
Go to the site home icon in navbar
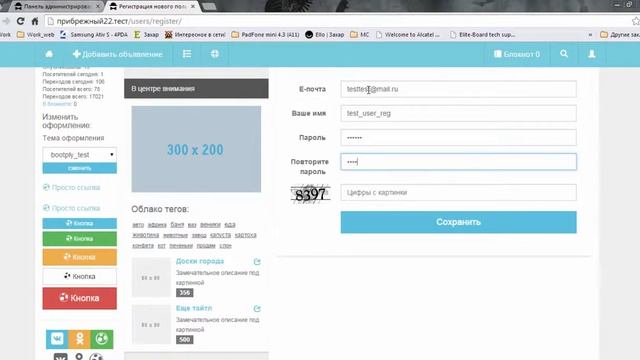click(49, 54)
